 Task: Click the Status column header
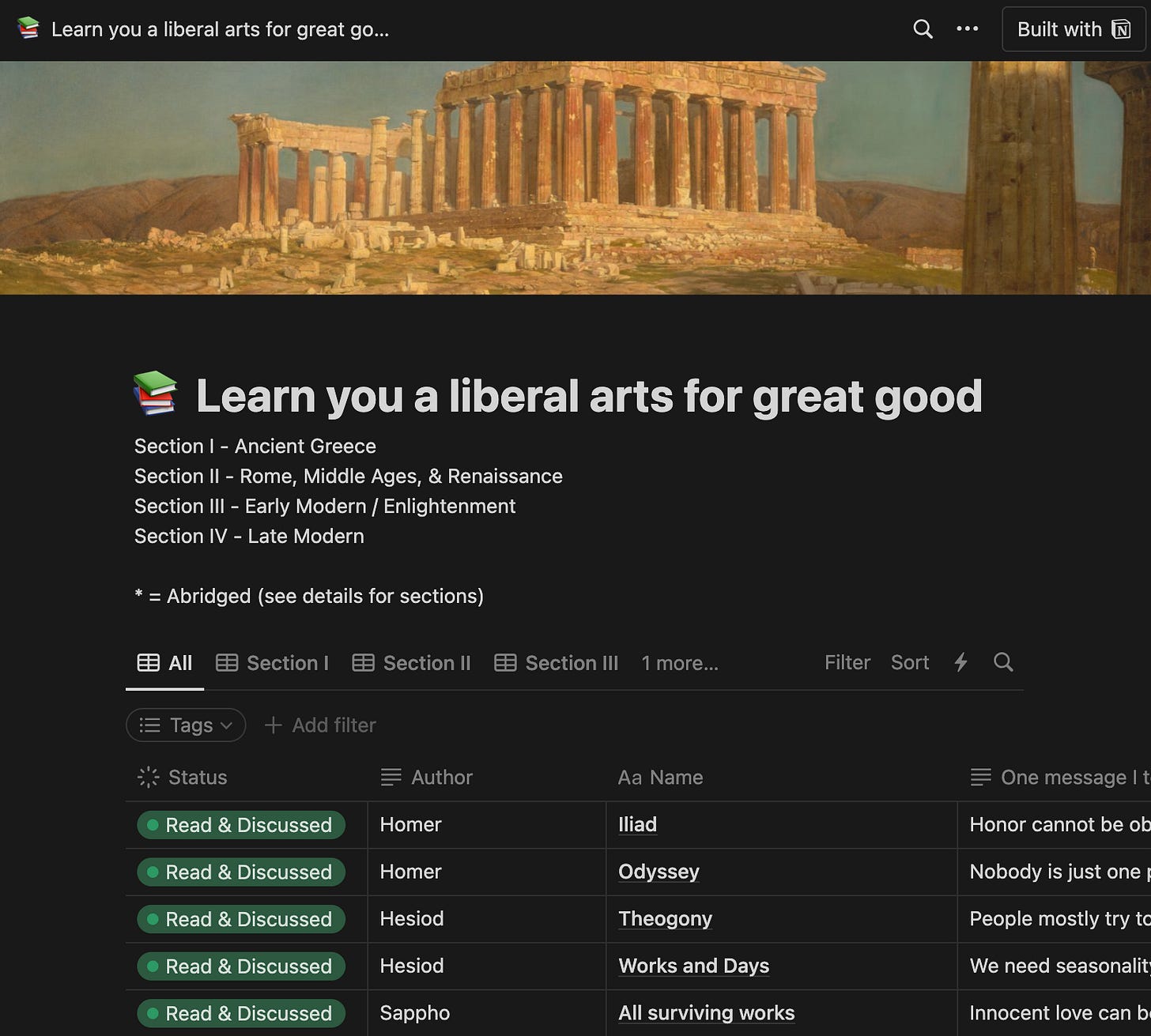pos(247,778)
